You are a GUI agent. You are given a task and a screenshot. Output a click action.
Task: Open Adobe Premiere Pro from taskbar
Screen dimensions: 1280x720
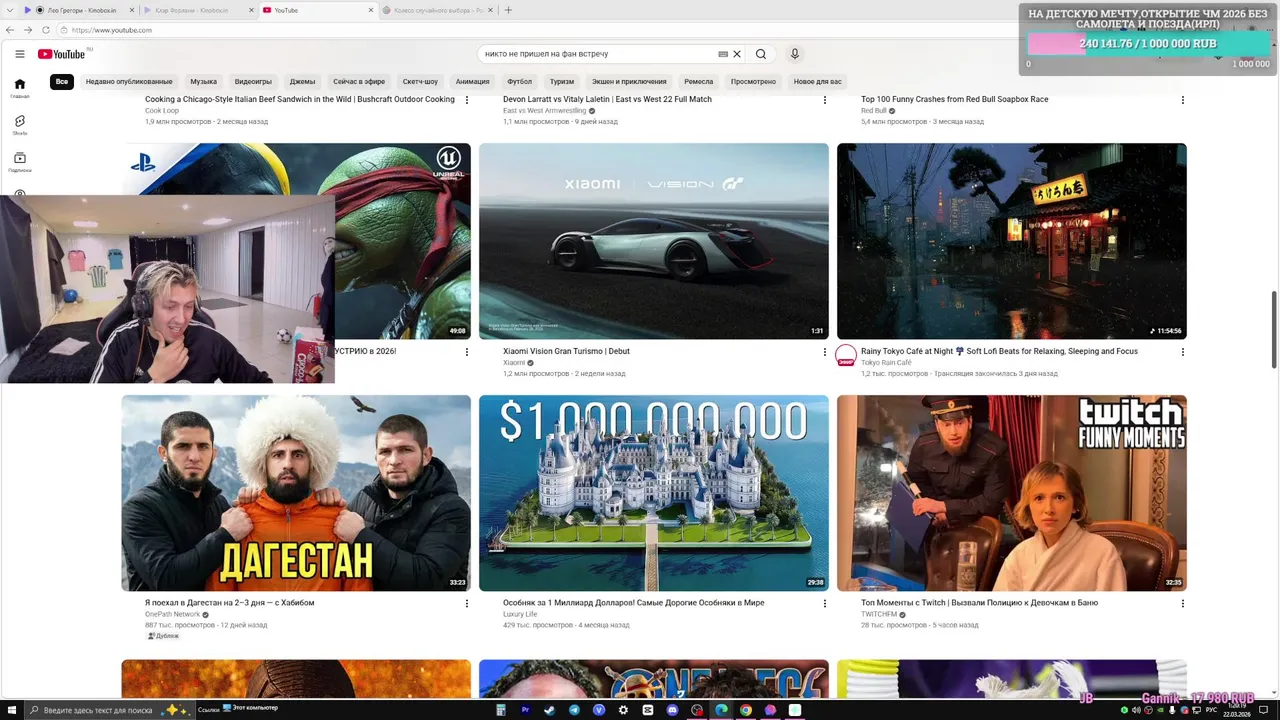pos(525,710)
